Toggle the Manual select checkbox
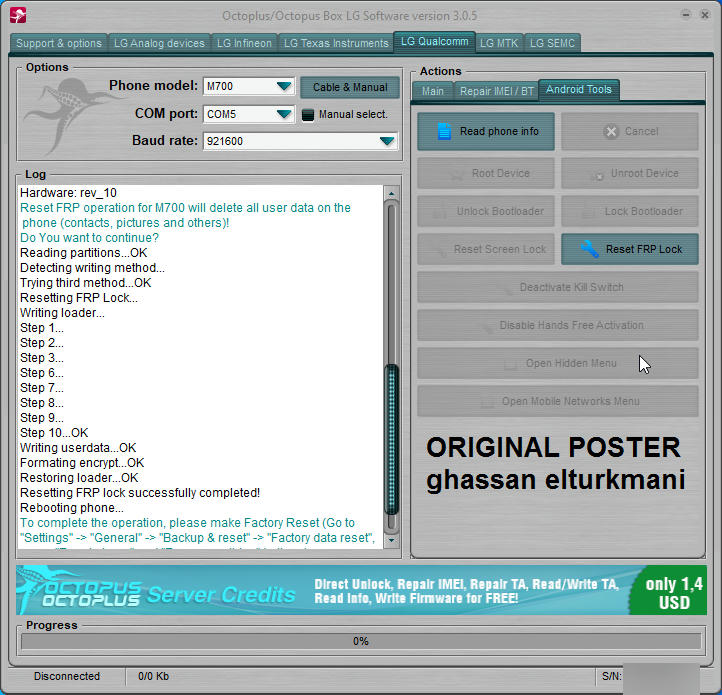This screenshot has width=722, height=695. 308,115
